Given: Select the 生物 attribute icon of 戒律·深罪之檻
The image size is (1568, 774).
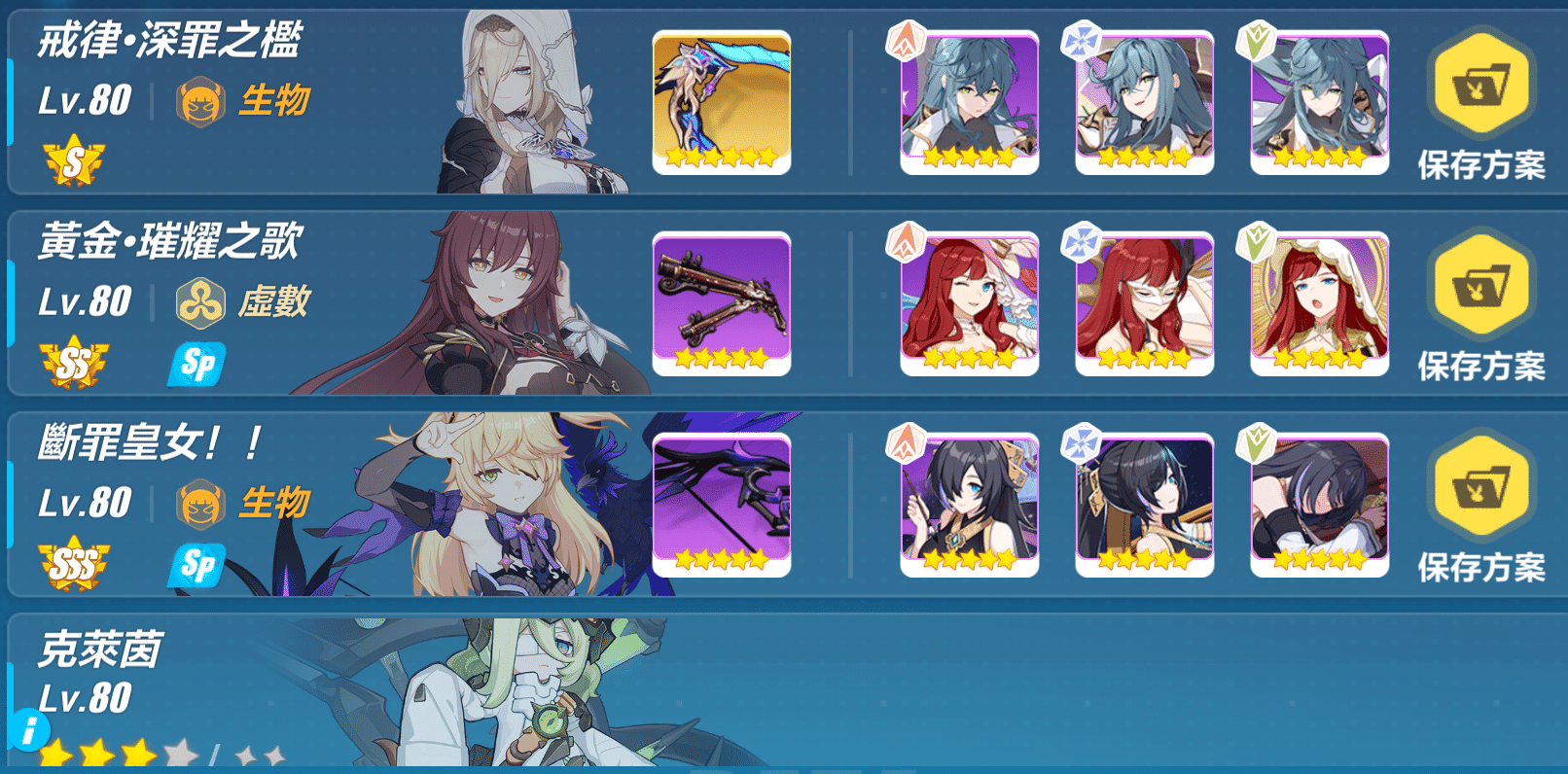Looking at the screenshot, I should click(x=200, y=101).
